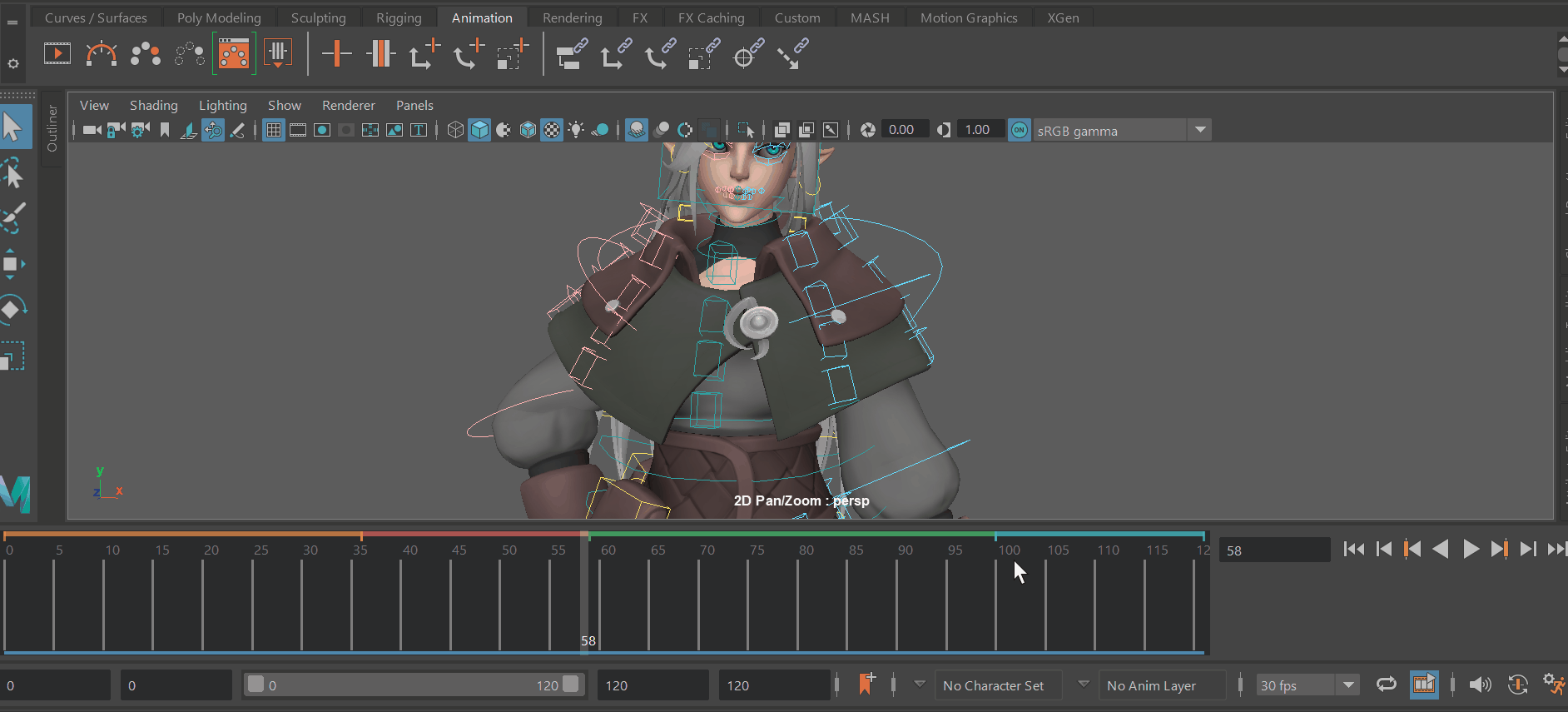Click the Playblast icon on Animation shelf
This screenshot has width=1568, height=712.
click(x=57, y=54)
